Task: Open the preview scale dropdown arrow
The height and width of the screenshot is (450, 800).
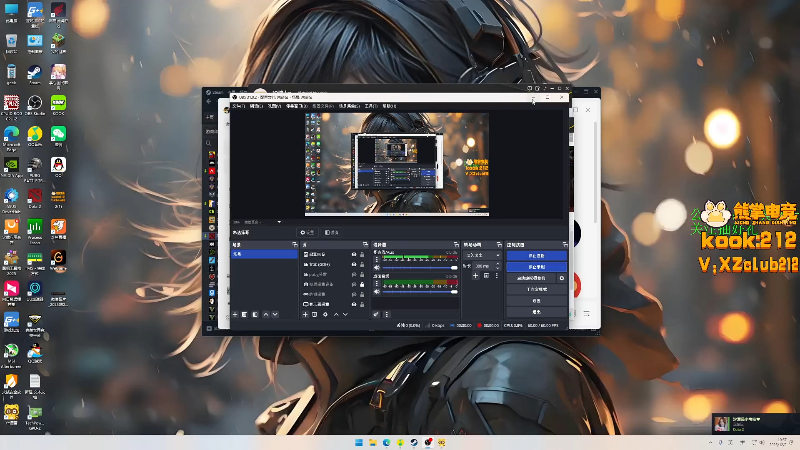Action: coord(279,222)
